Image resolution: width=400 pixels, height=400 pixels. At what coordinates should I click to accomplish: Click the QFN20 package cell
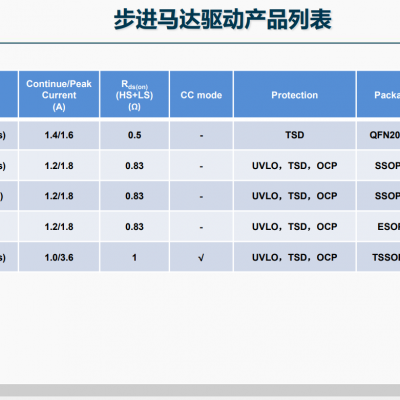click(x=379, y=135)
